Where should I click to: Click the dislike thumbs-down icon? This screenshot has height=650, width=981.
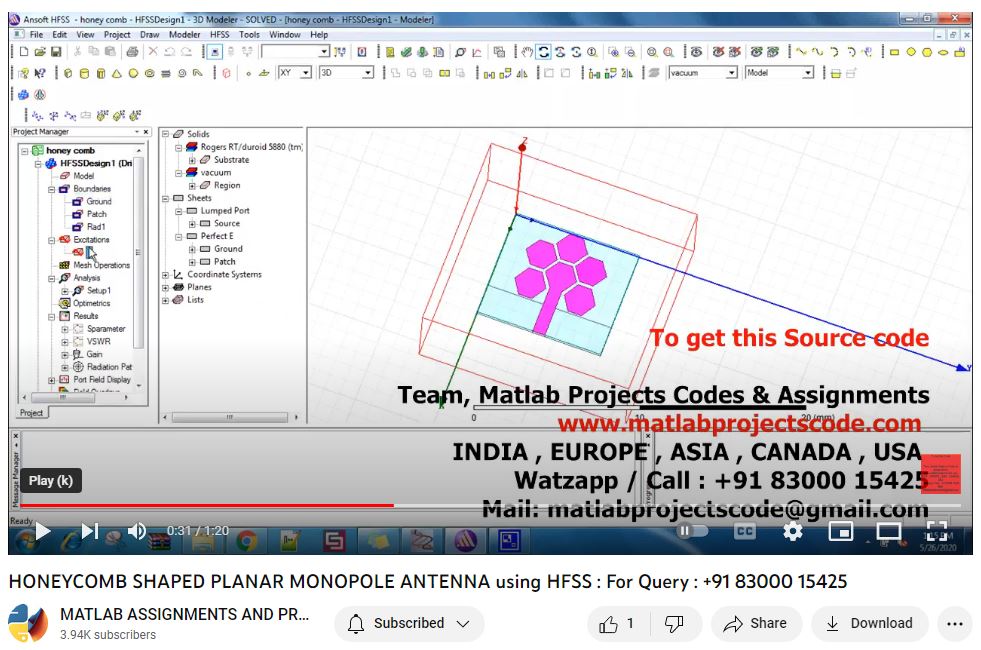point(674,624)
